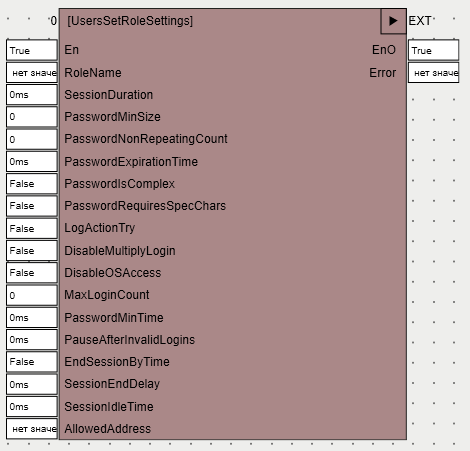Click the block order number 0
Image resolution: width=470 pixels, height=451 pixels.
click(54, 21)
